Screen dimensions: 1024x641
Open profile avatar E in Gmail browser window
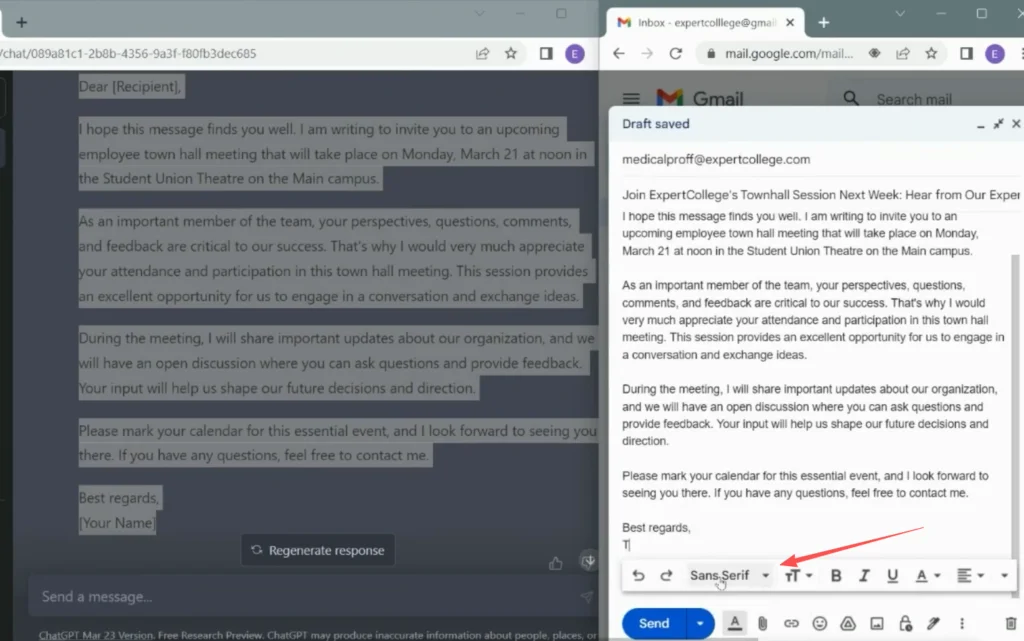click(995, 54)
